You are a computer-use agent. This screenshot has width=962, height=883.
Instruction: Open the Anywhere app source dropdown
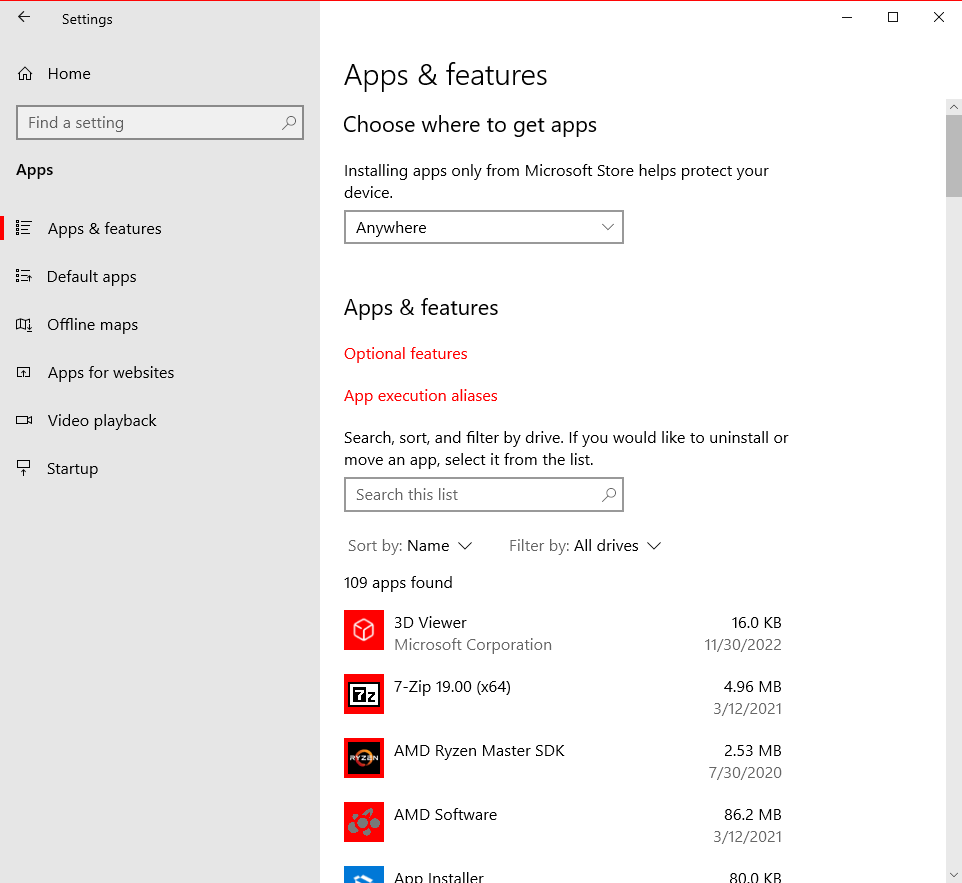[x=483, y=227]
